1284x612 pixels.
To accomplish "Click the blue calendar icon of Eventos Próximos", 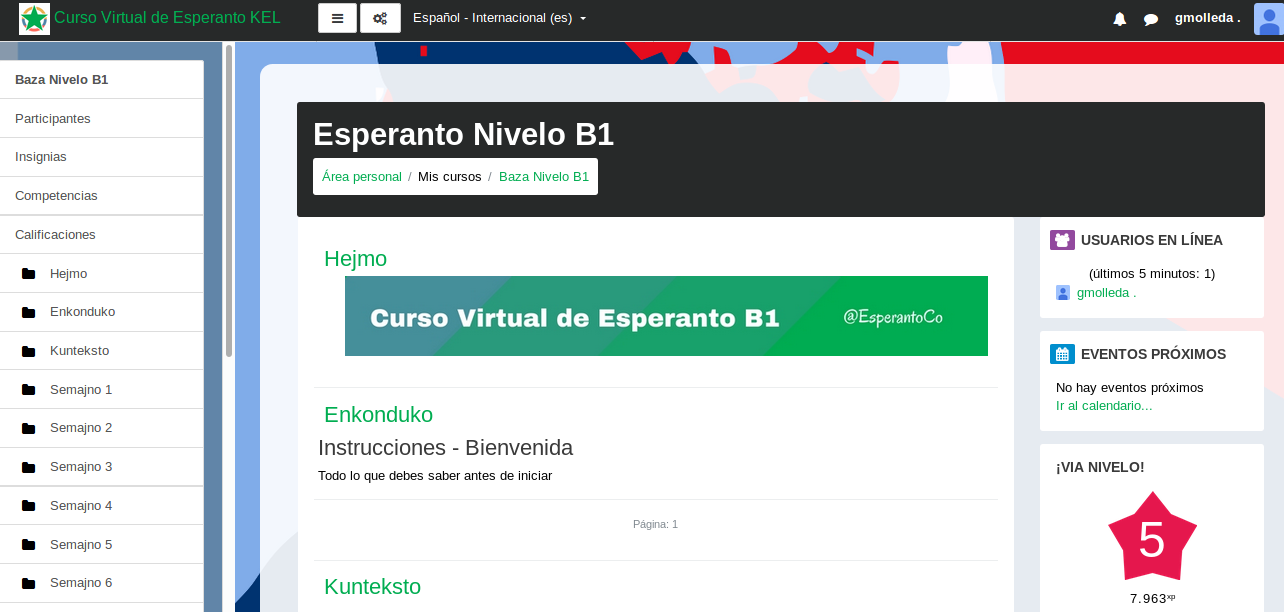I will pyautogui.click(x=1062, y=353).
